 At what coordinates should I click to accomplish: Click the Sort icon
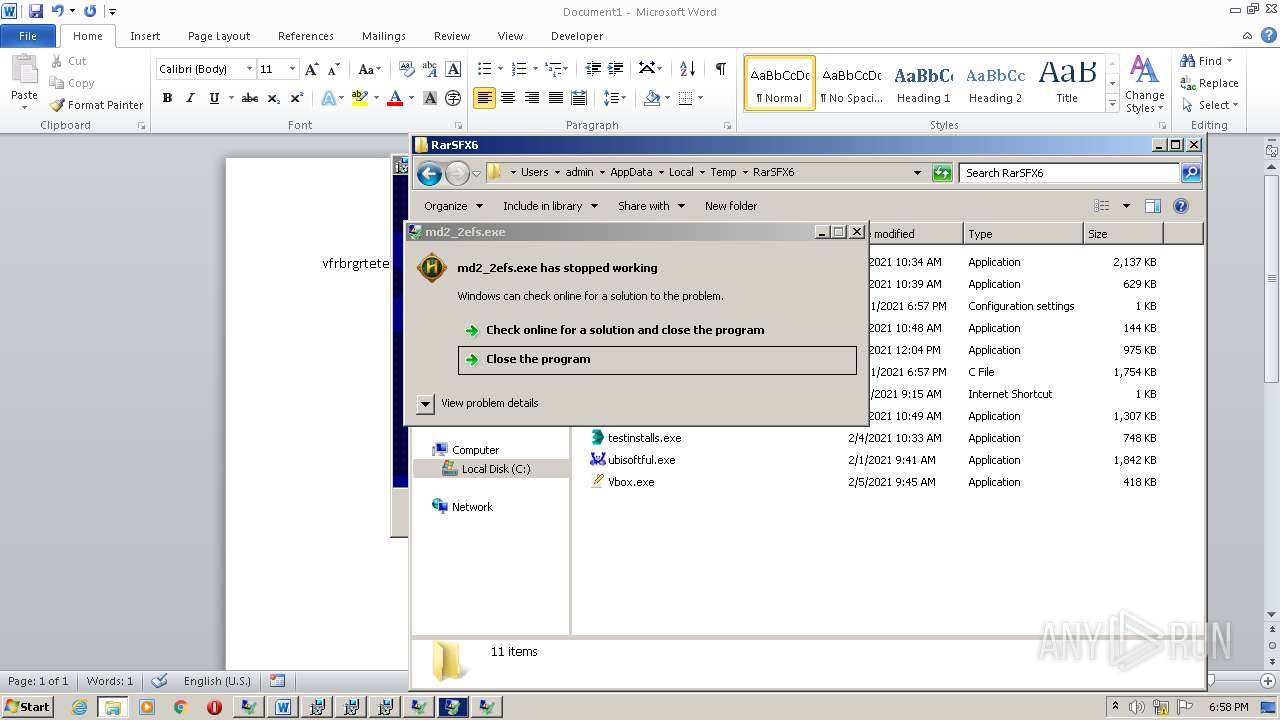click(687, 69)
